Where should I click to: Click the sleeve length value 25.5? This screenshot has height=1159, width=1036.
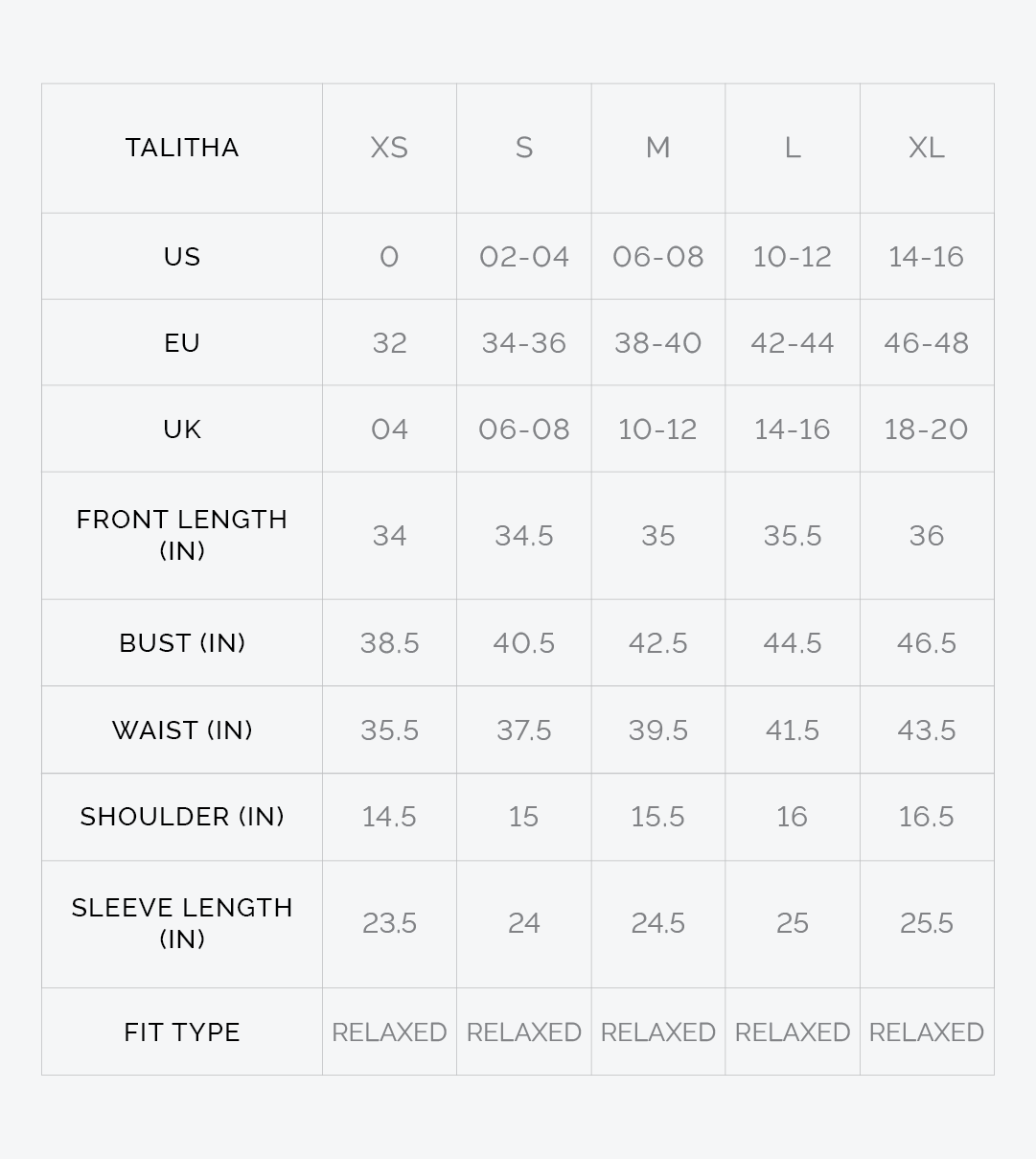coord(927,923)
